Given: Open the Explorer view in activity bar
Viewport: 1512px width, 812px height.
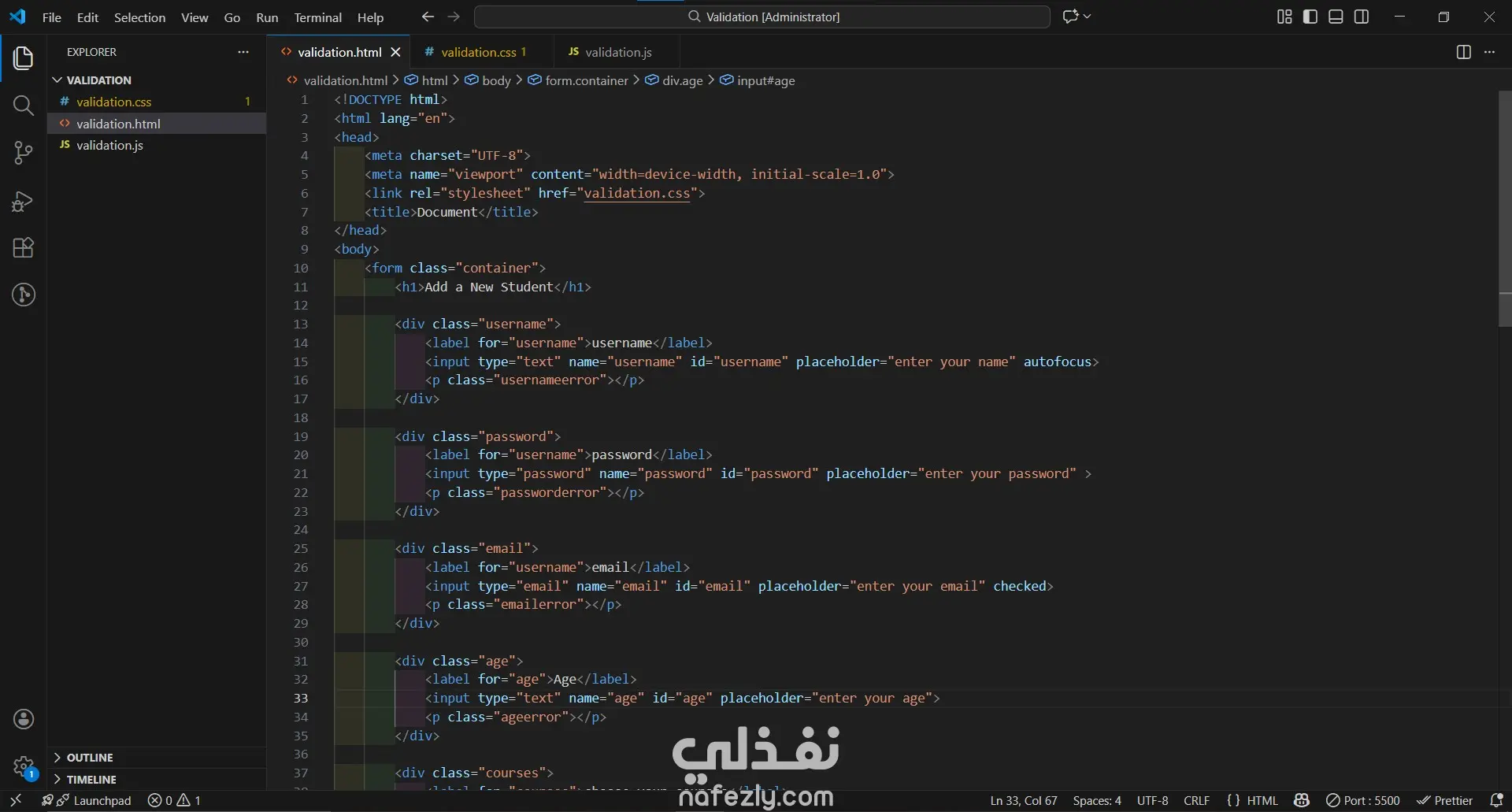Looking at the screenshot, I should (24, 58).
